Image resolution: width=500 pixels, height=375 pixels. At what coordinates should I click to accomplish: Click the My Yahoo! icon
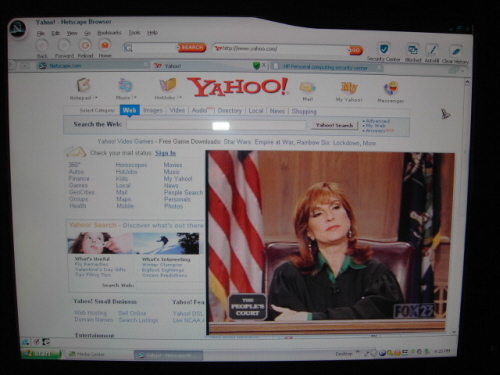[x=349, y=88]
